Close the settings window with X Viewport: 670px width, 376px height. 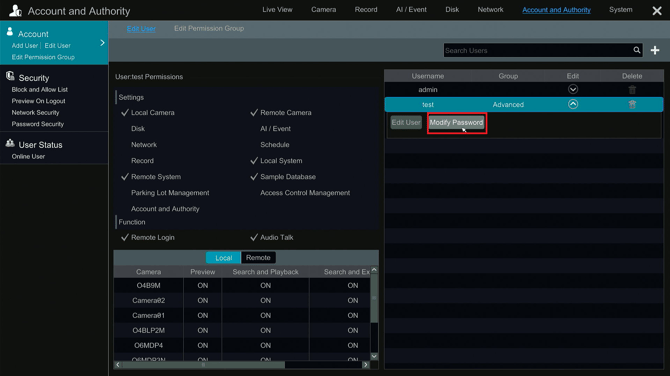click(x=657, y=11)
